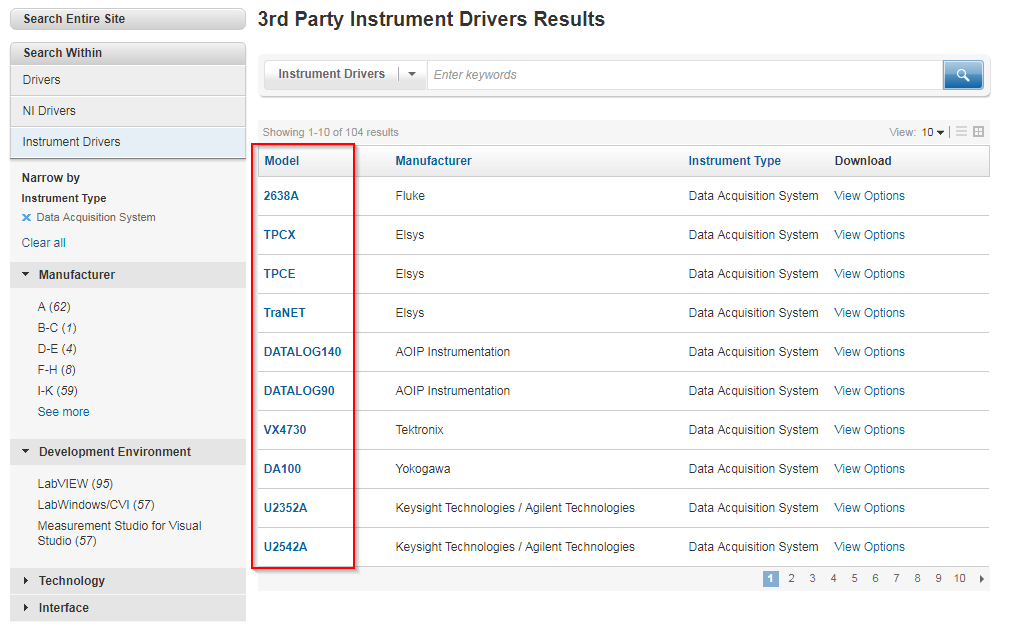The width and height of the screenshot is (1028, 635).
Task: Open the Drivers search category
Action: tap(128, 80)
